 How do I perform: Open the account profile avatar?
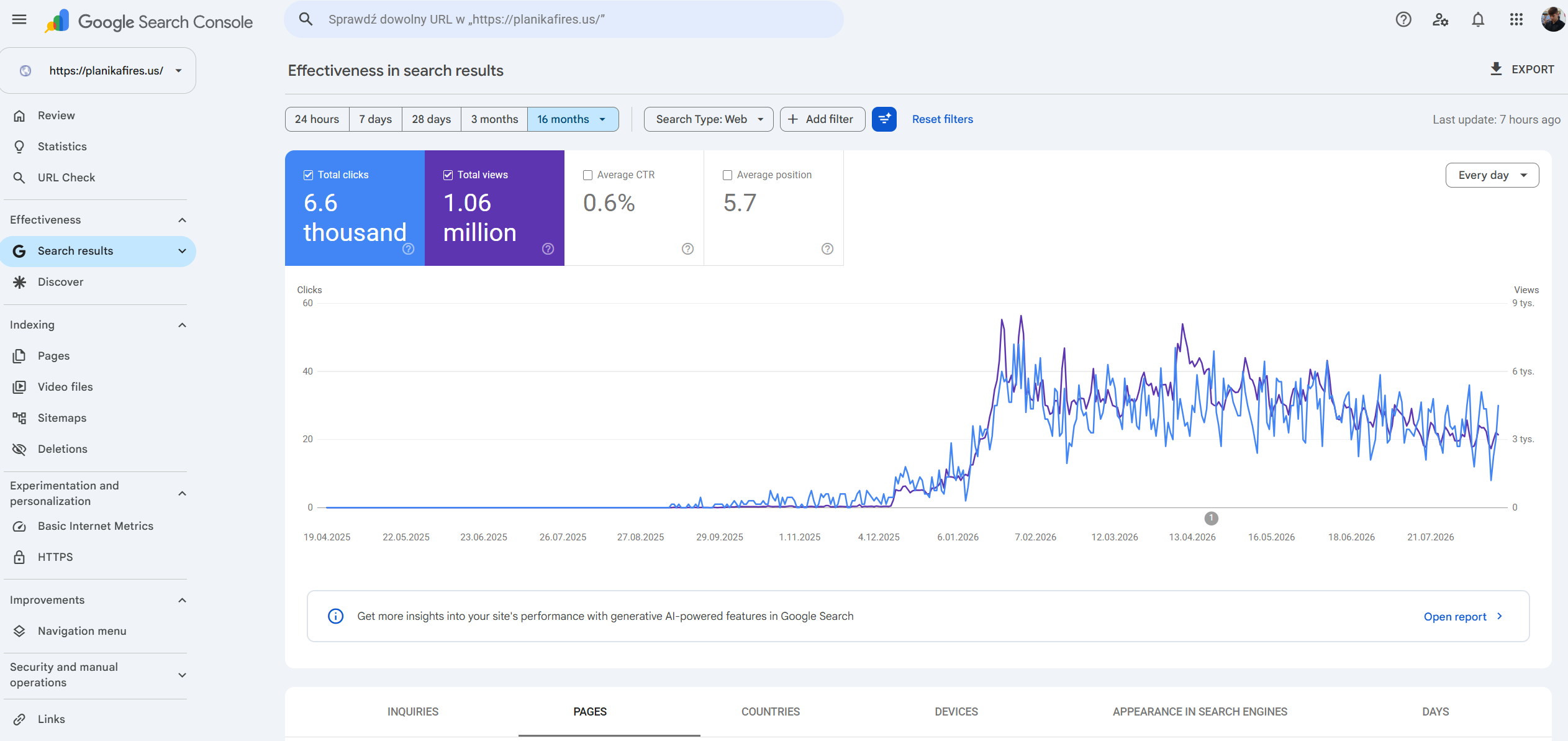click(x=1552, y=19)
